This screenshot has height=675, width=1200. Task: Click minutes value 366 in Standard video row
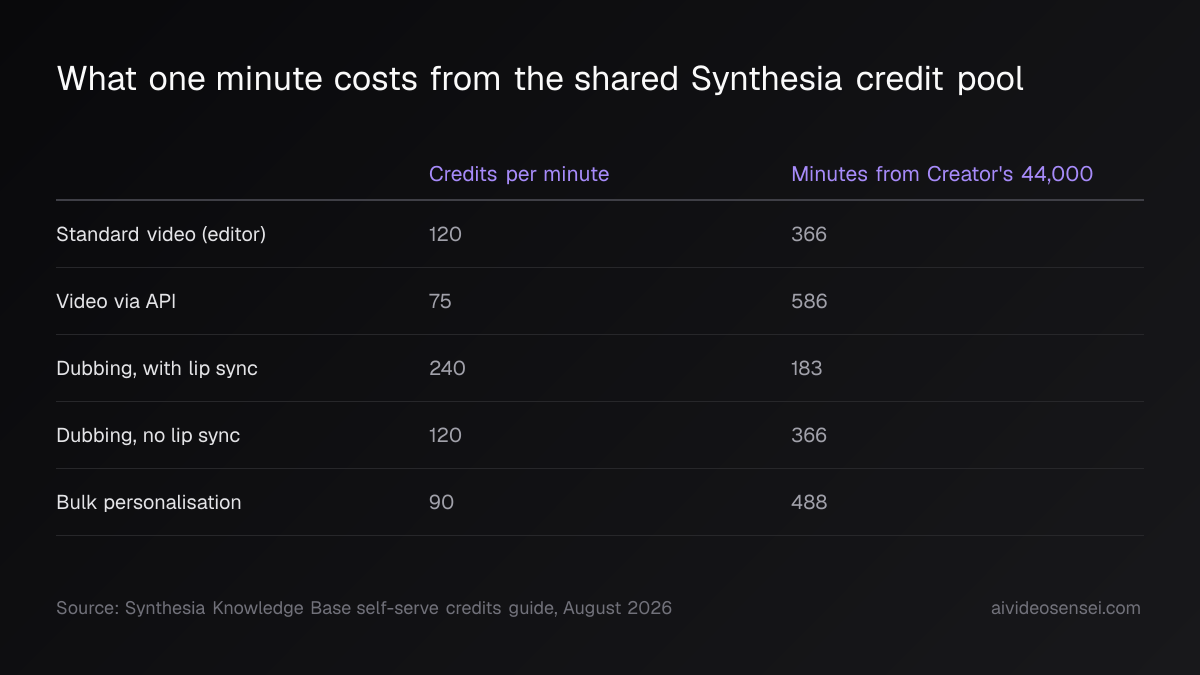(x=809, y=234)
